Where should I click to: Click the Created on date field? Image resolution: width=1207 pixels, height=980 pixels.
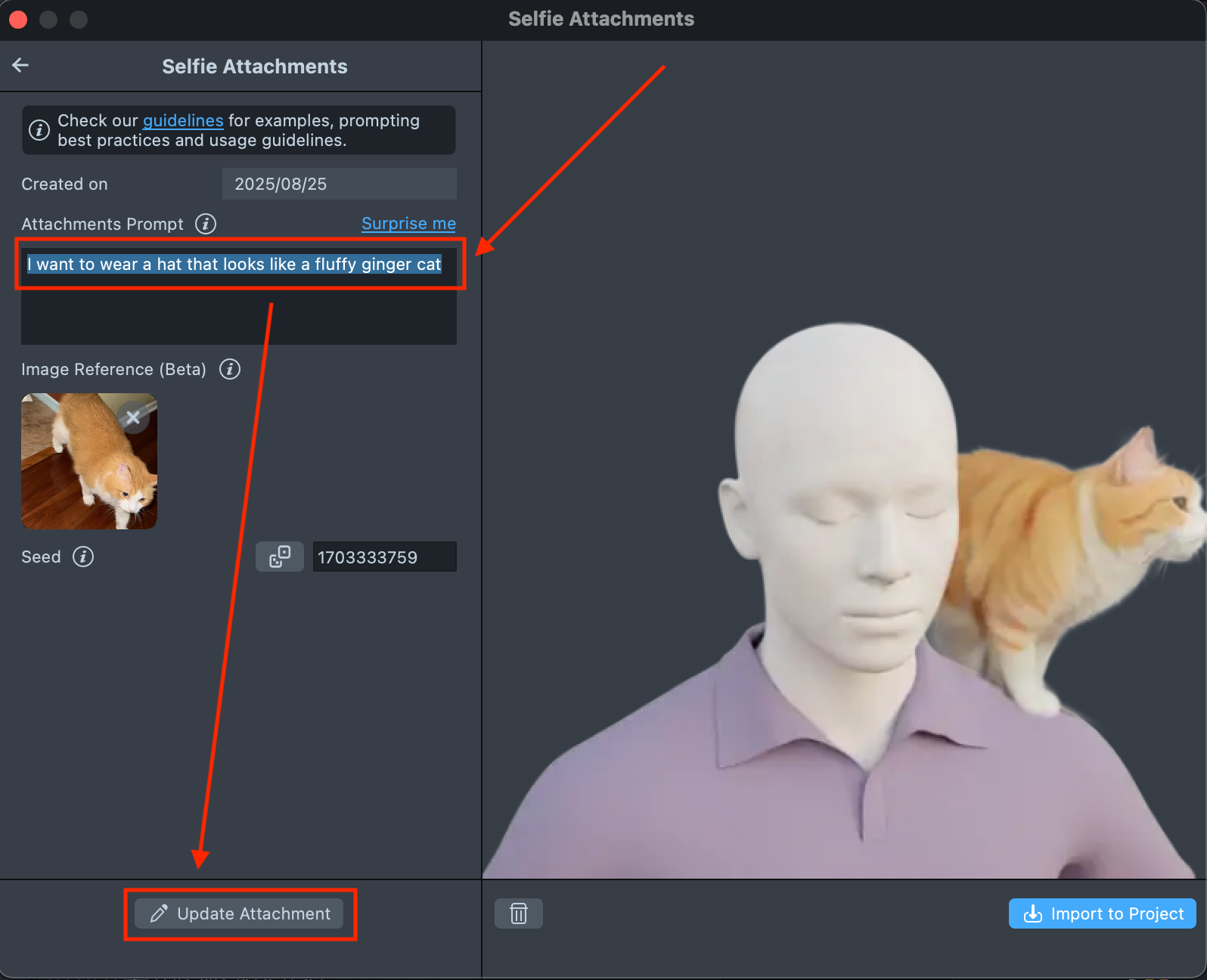[339, 184]
